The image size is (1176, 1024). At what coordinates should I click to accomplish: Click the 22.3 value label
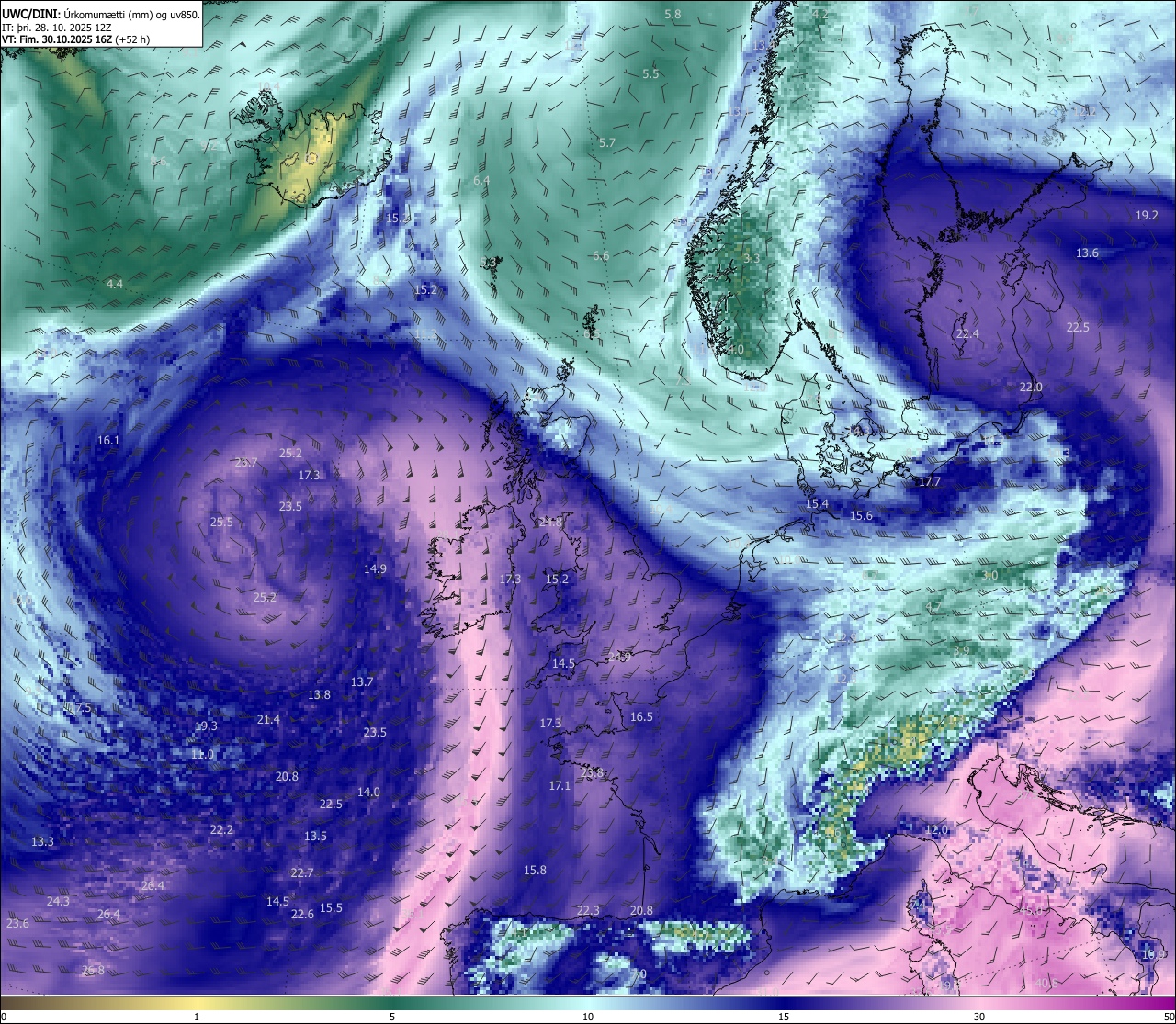click(588, 911)
